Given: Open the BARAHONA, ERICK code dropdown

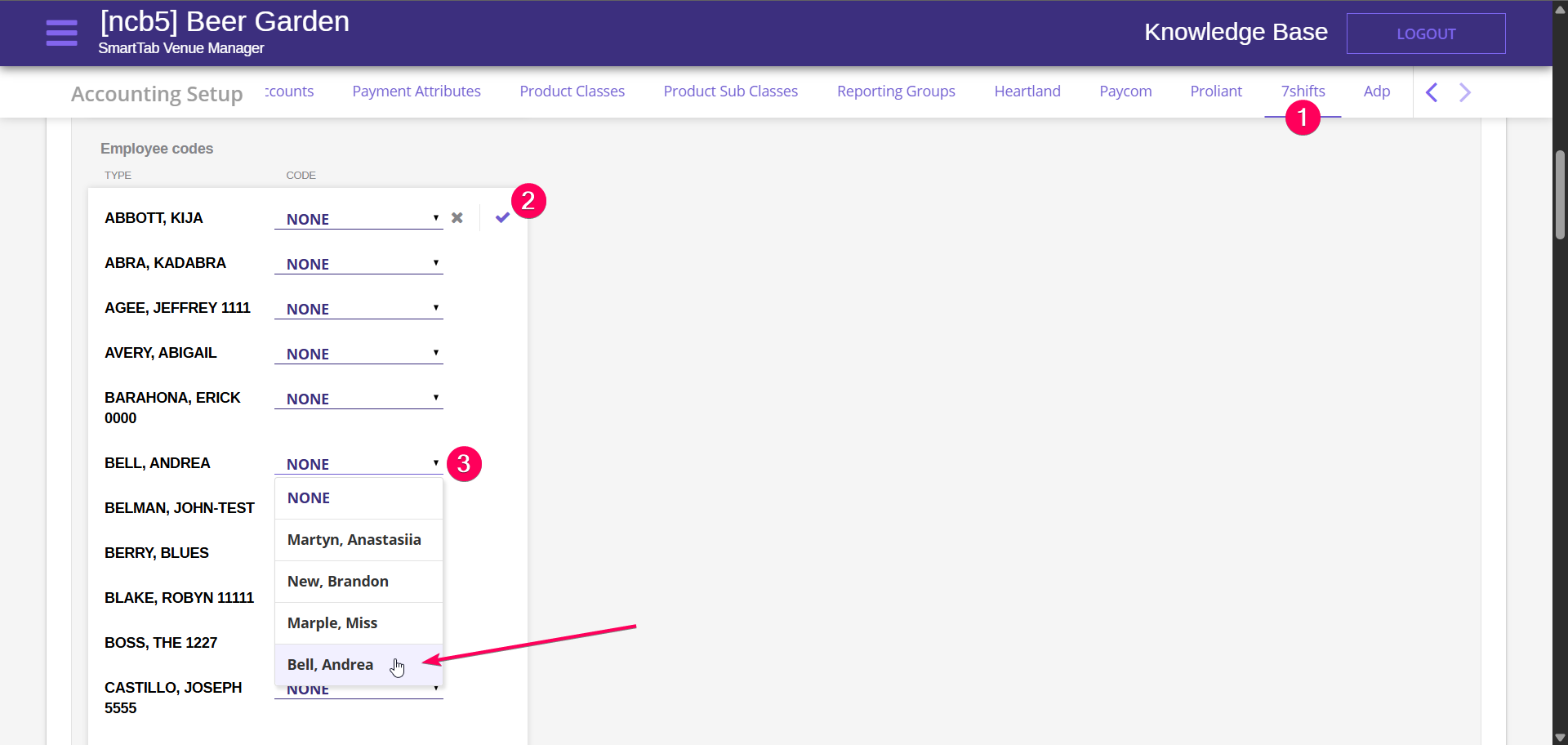Looking at the screenshot, I should tap(359, 399).
